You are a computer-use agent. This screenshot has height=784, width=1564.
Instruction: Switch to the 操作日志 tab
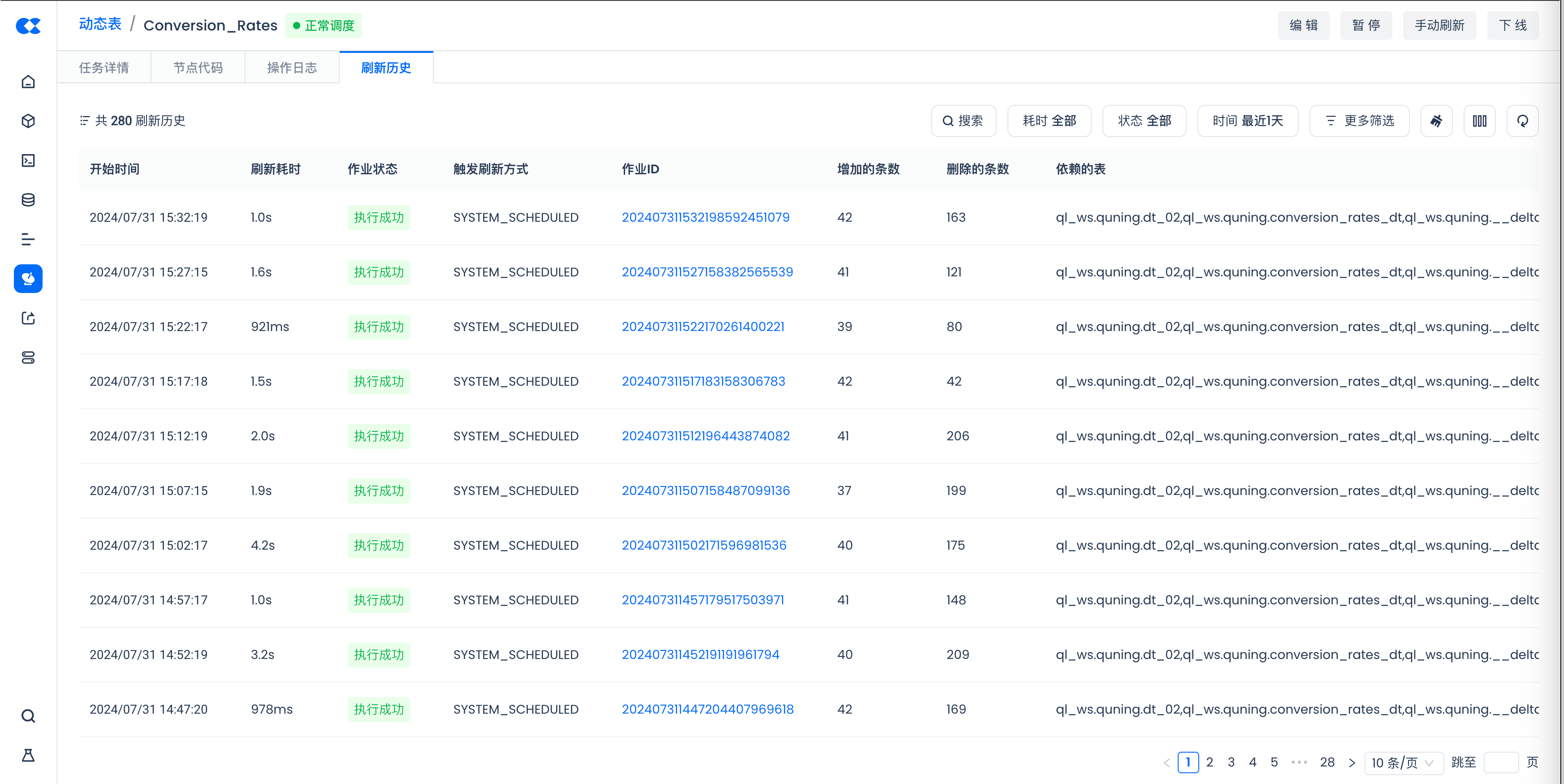292,67
